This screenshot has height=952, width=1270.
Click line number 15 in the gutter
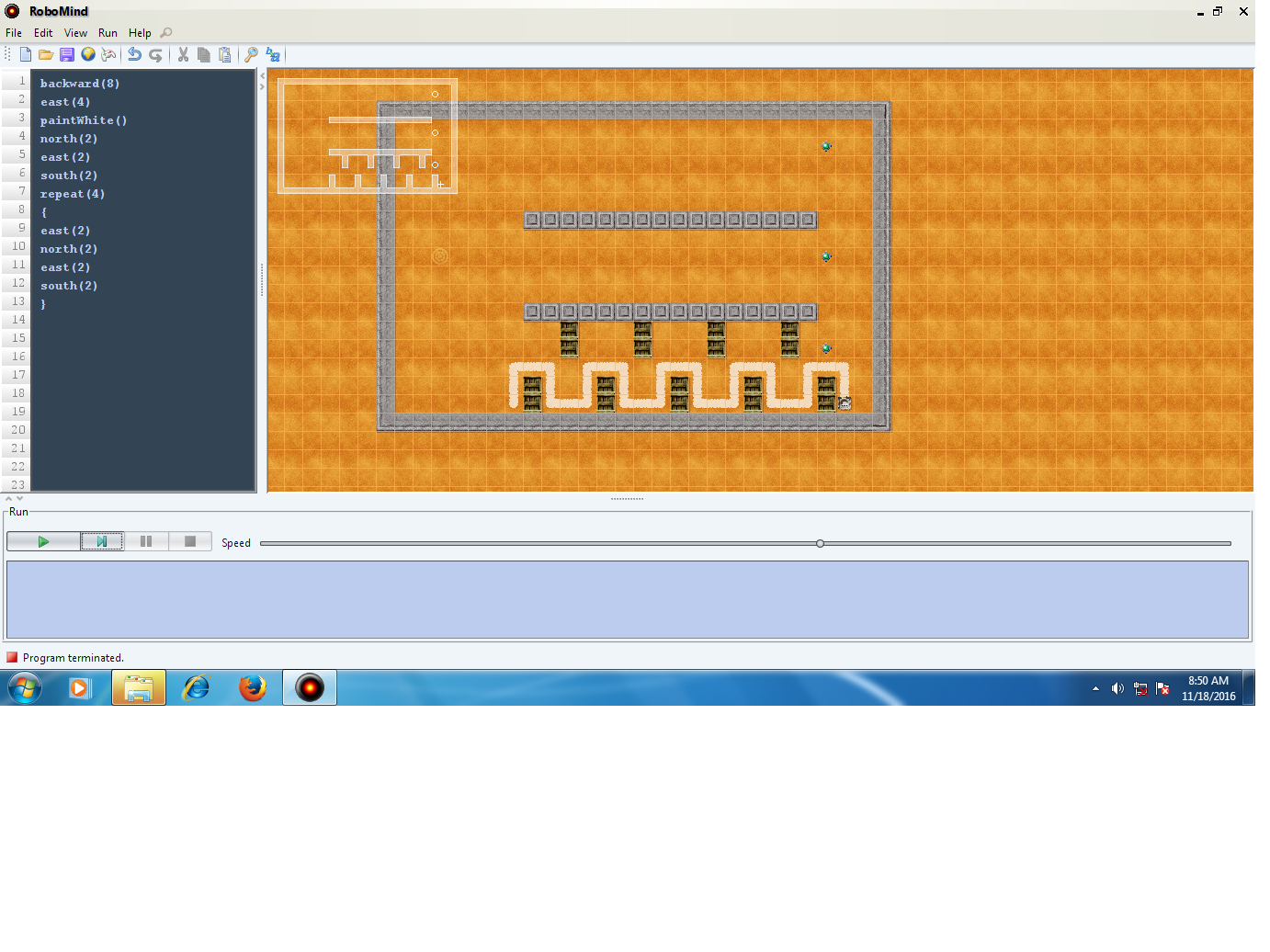pyautogui.click(x=18, y=338)
